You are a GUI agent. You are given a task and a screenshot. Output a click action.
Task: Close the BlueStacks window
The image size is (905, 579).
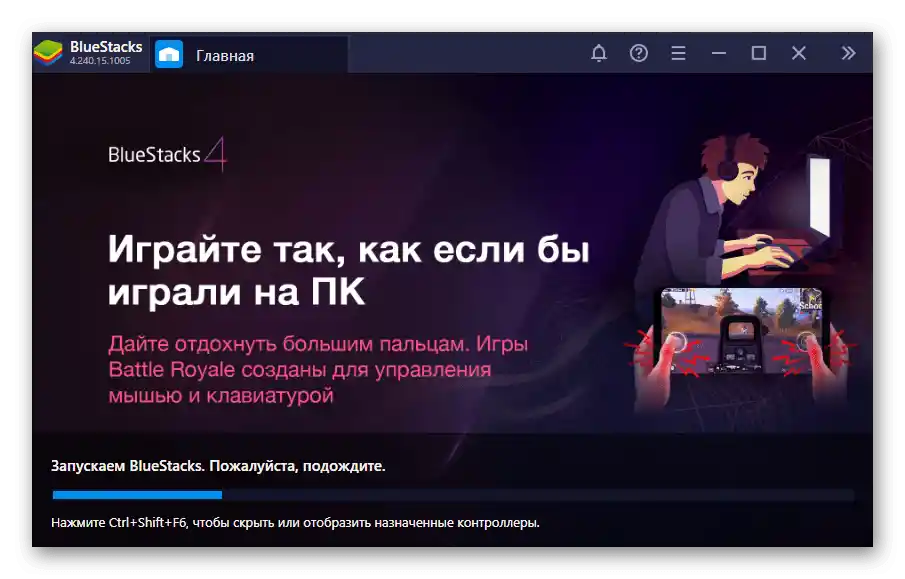pyautogui.click(x=799, y=53)
